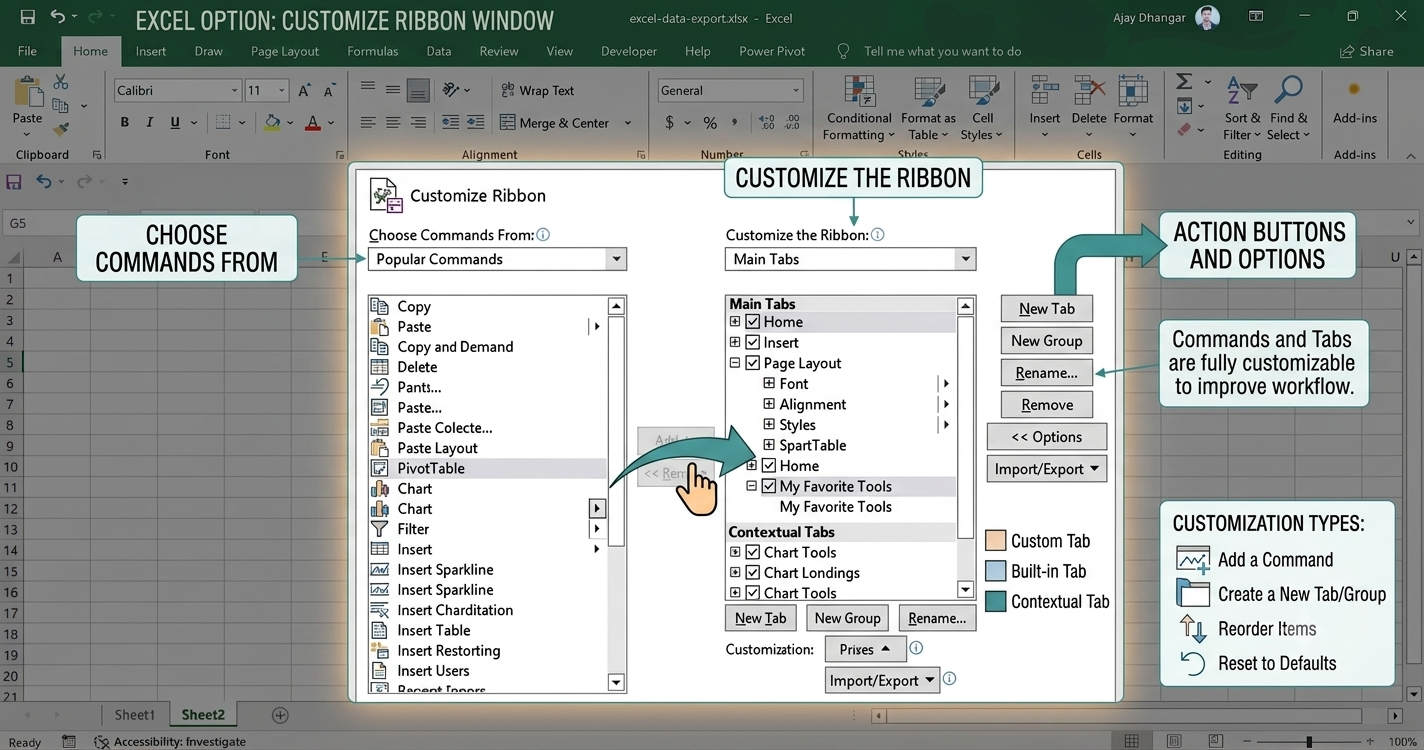Click the << Options button
Viewport: 1424px width, 750px height.
pos(1047,437)
